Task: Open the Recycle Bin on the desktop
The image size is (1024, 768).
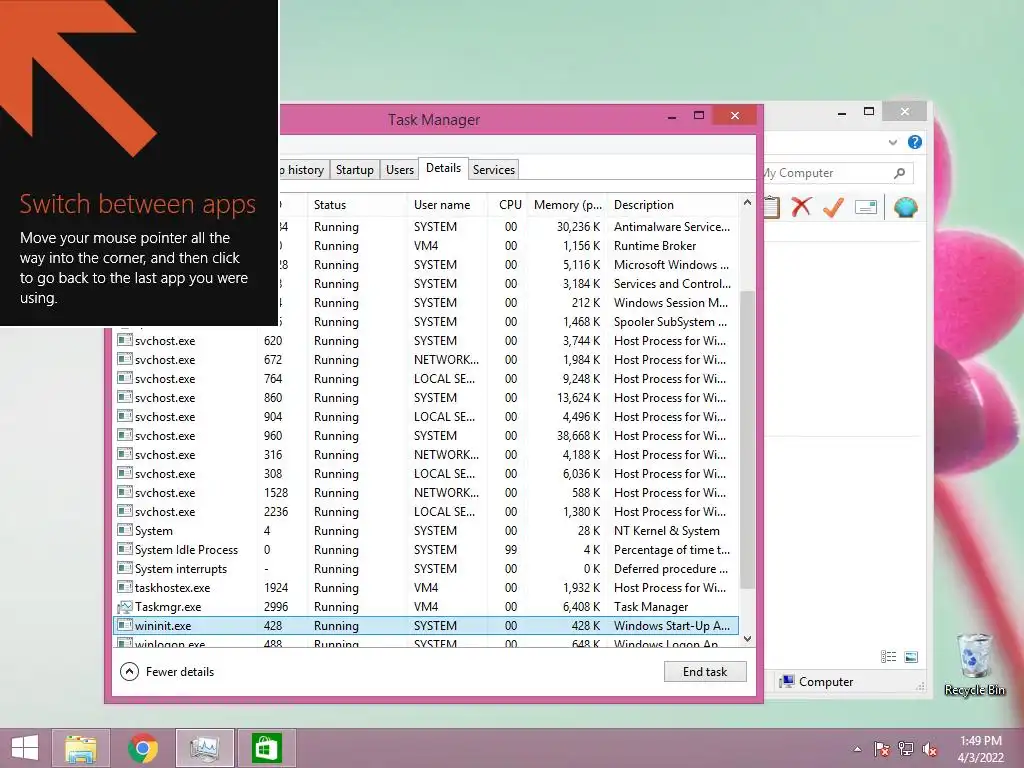Action: (974, 664)
